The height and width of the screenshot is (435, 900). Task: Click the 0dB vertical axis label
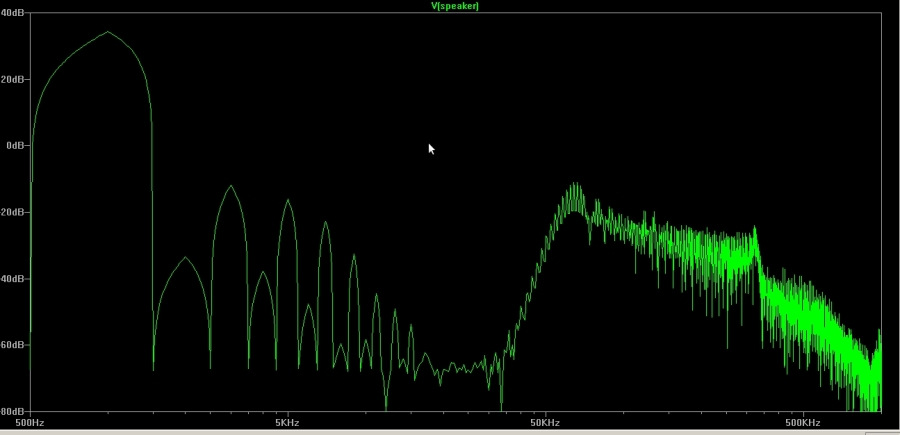tap(17, 146)
